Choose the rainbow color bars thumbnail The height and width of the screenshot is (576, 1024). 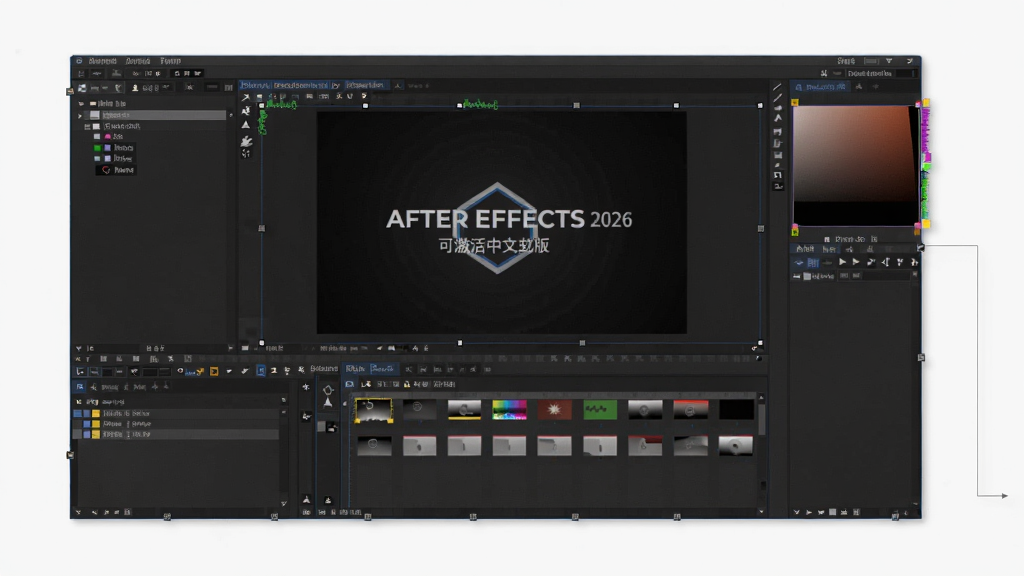509,409
